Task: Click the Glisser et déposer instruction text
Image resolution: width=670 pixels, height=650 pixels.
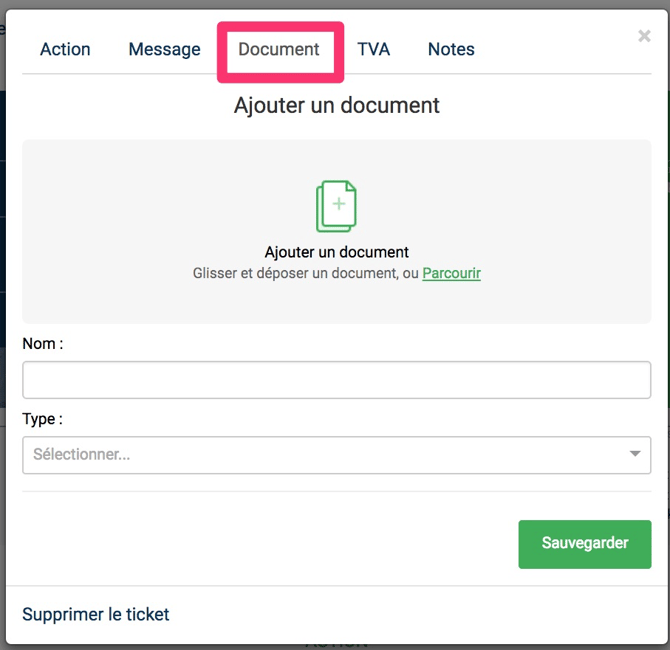Action: pos(305,273)
